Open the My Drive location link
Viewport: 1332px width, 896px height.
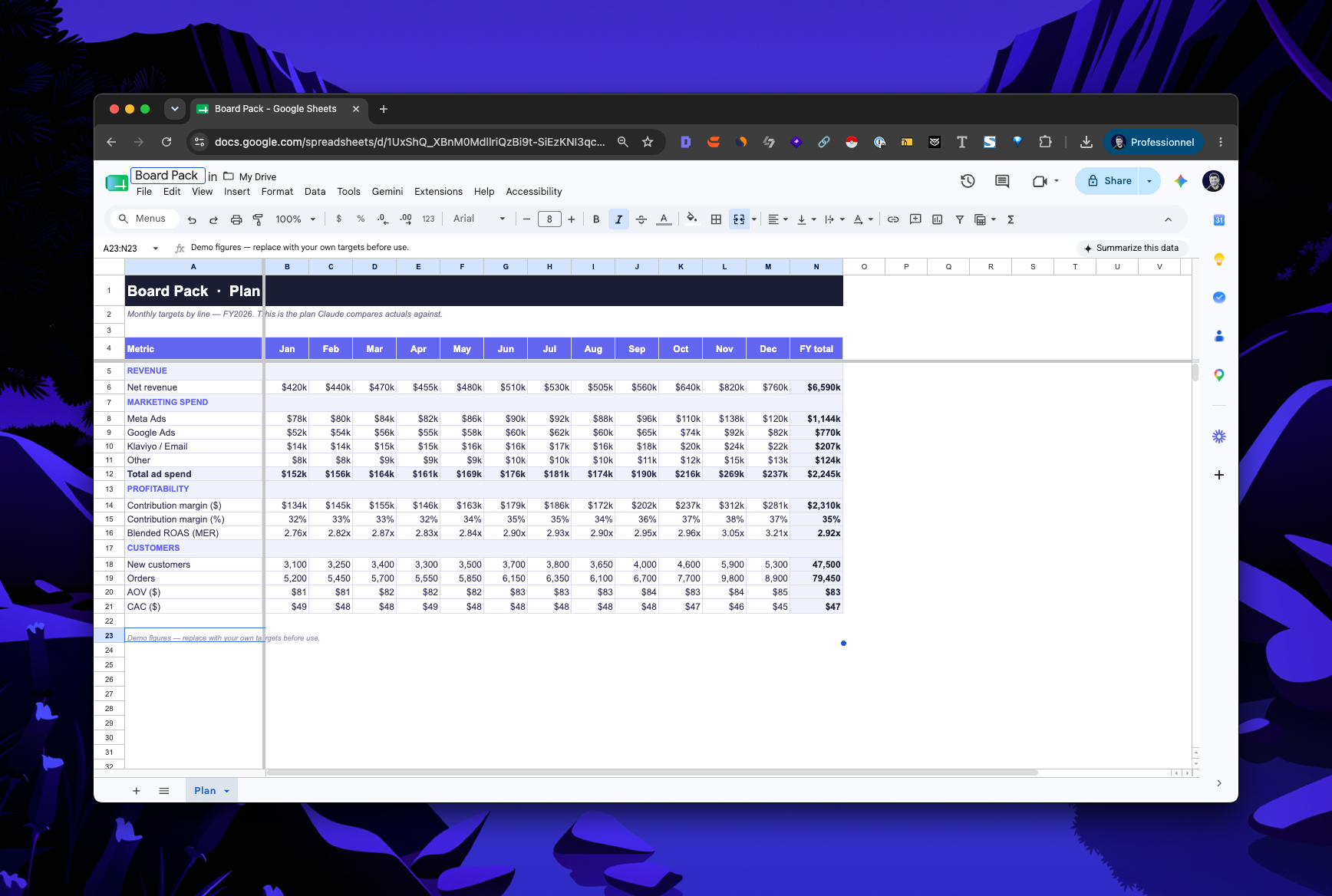click(250, 176)
